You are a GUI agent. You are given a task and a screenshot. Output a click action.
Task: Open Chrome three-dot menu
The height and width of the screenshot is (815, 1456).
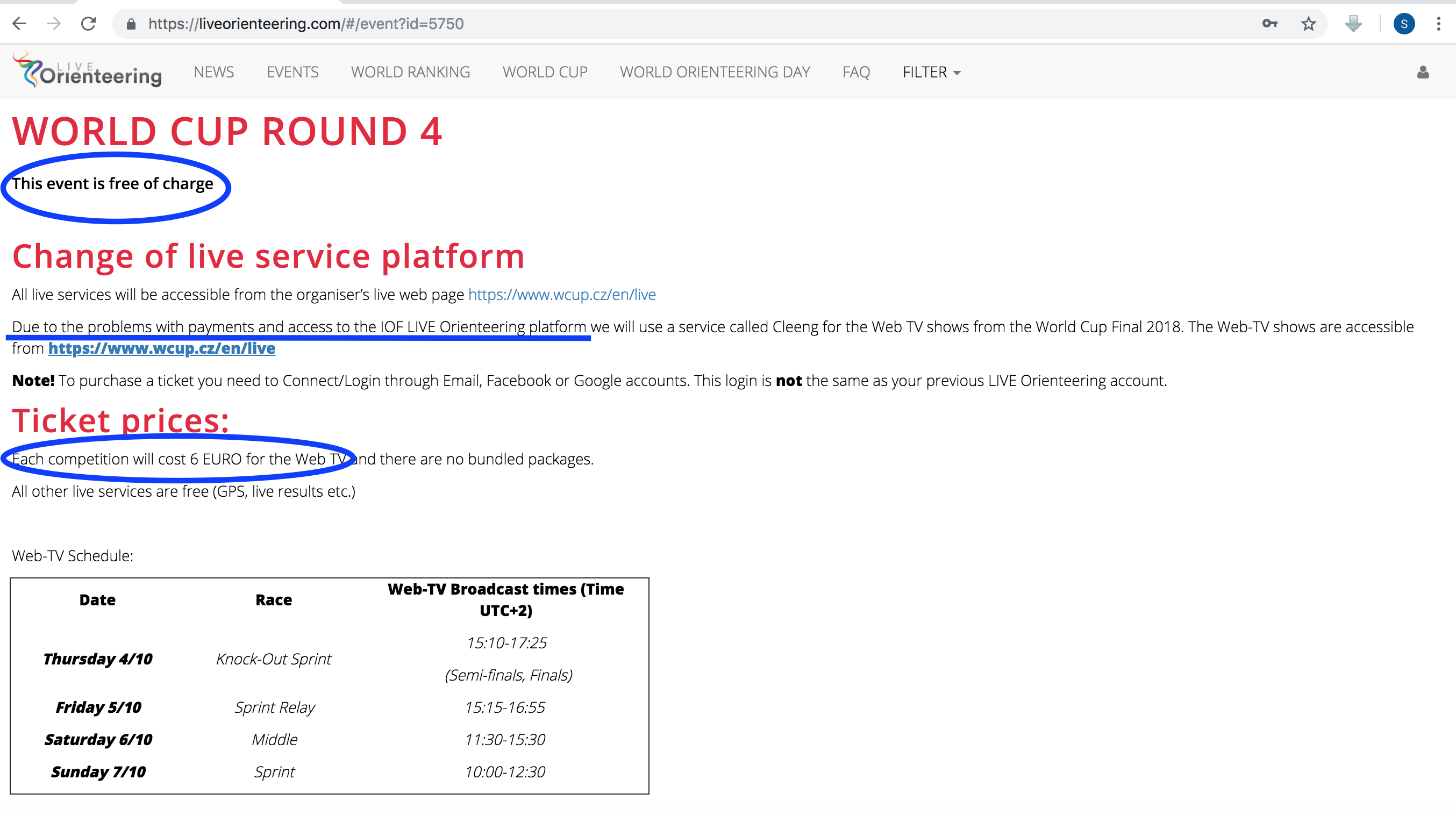(x=1438, y=24)
